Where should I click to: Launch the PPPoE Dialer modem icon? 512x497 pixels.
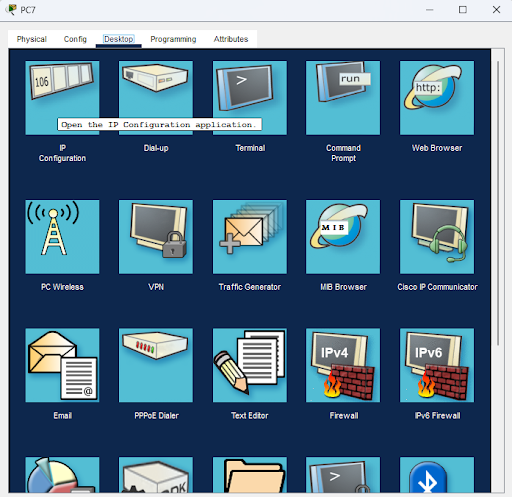156,365
